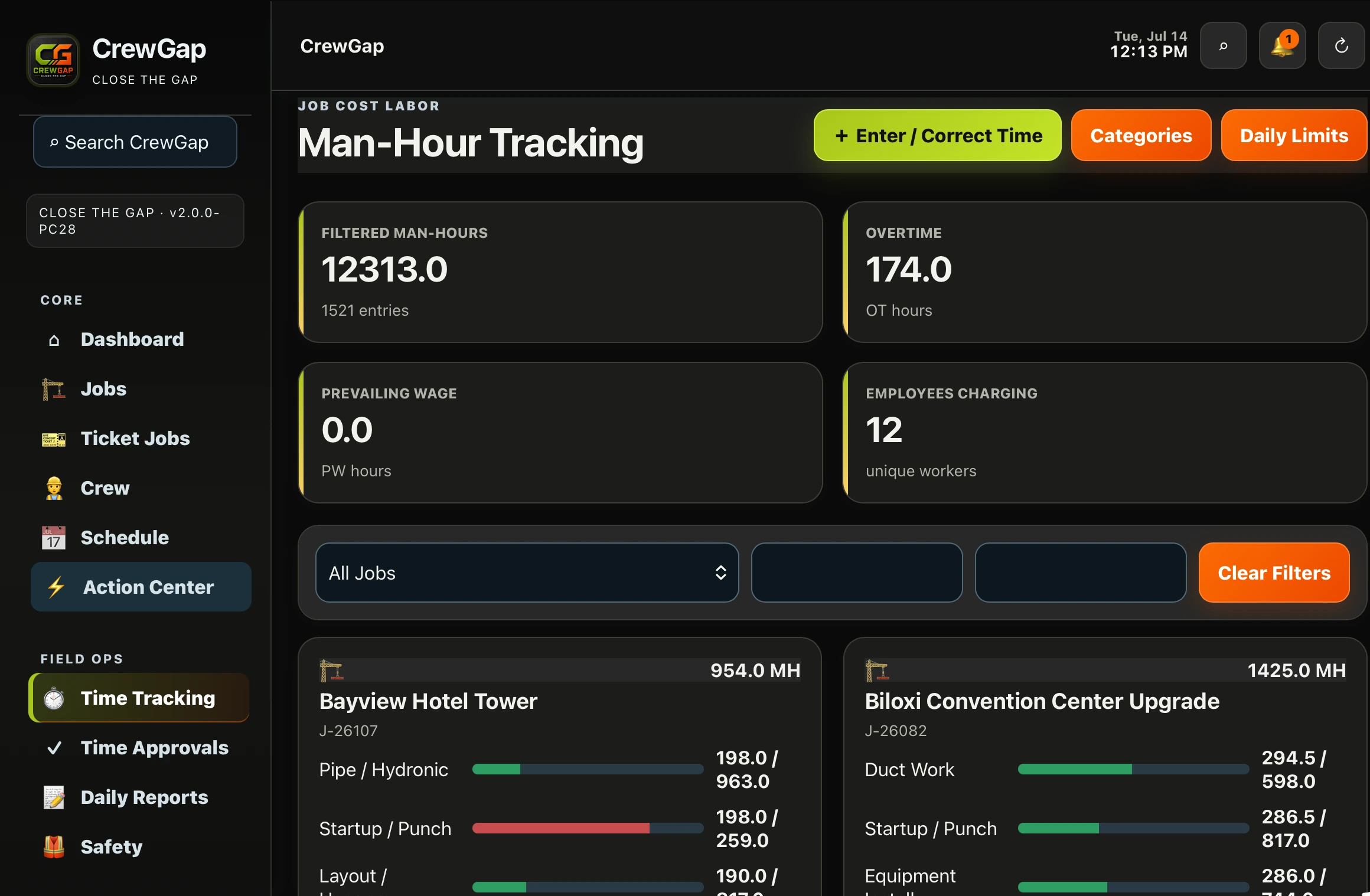
Task: Click the 1425.0 MH total
Action: coord(1297,671)
